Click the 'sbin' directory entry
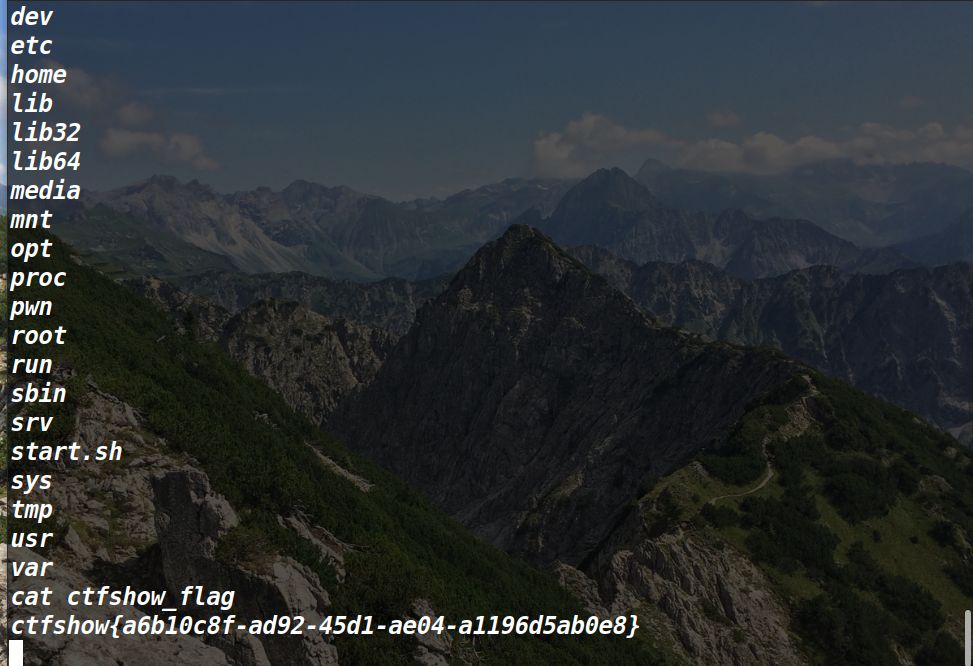Viewport: 973px width, 666px height. coord(38,394)
